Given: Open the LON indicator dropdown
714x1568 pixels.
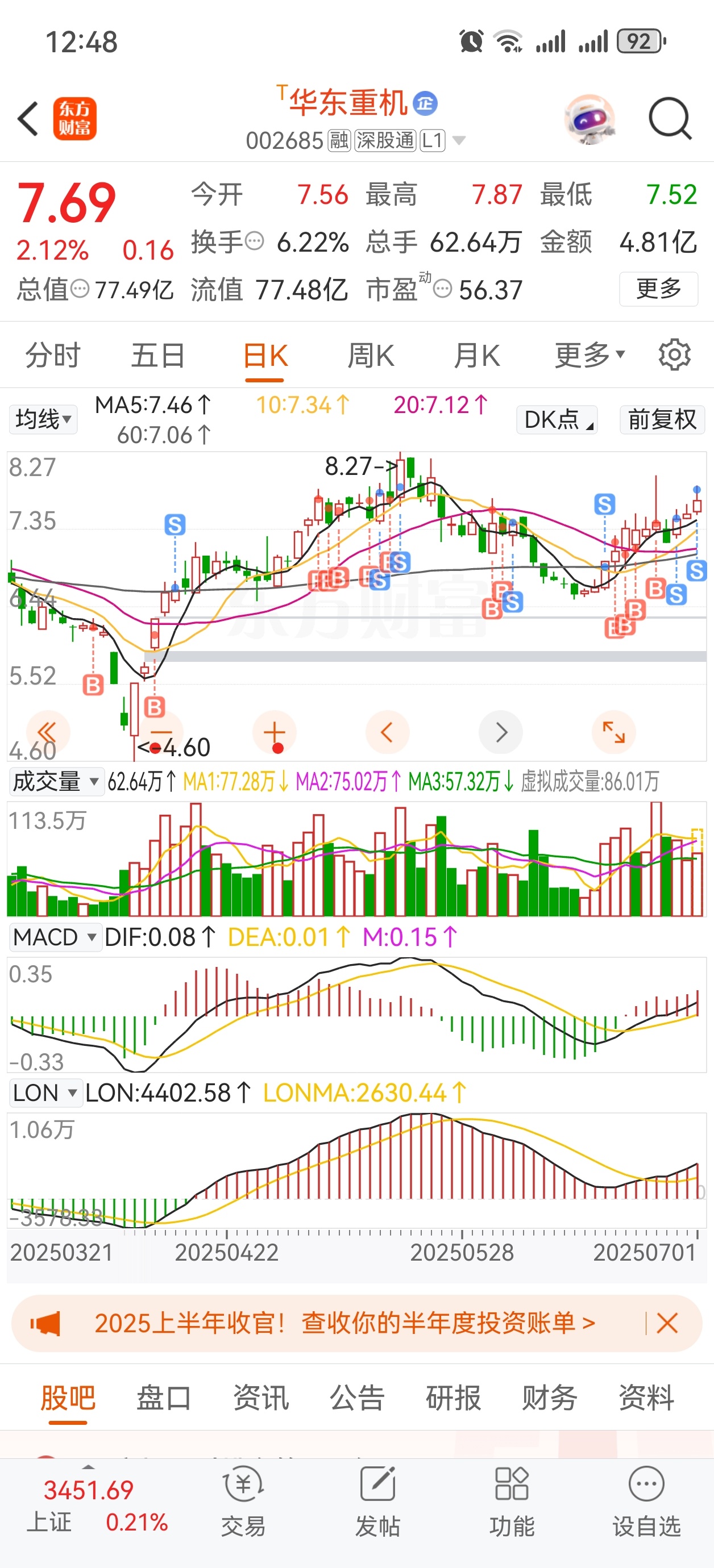Looking at the screenshot, I should pos(45,1093).
